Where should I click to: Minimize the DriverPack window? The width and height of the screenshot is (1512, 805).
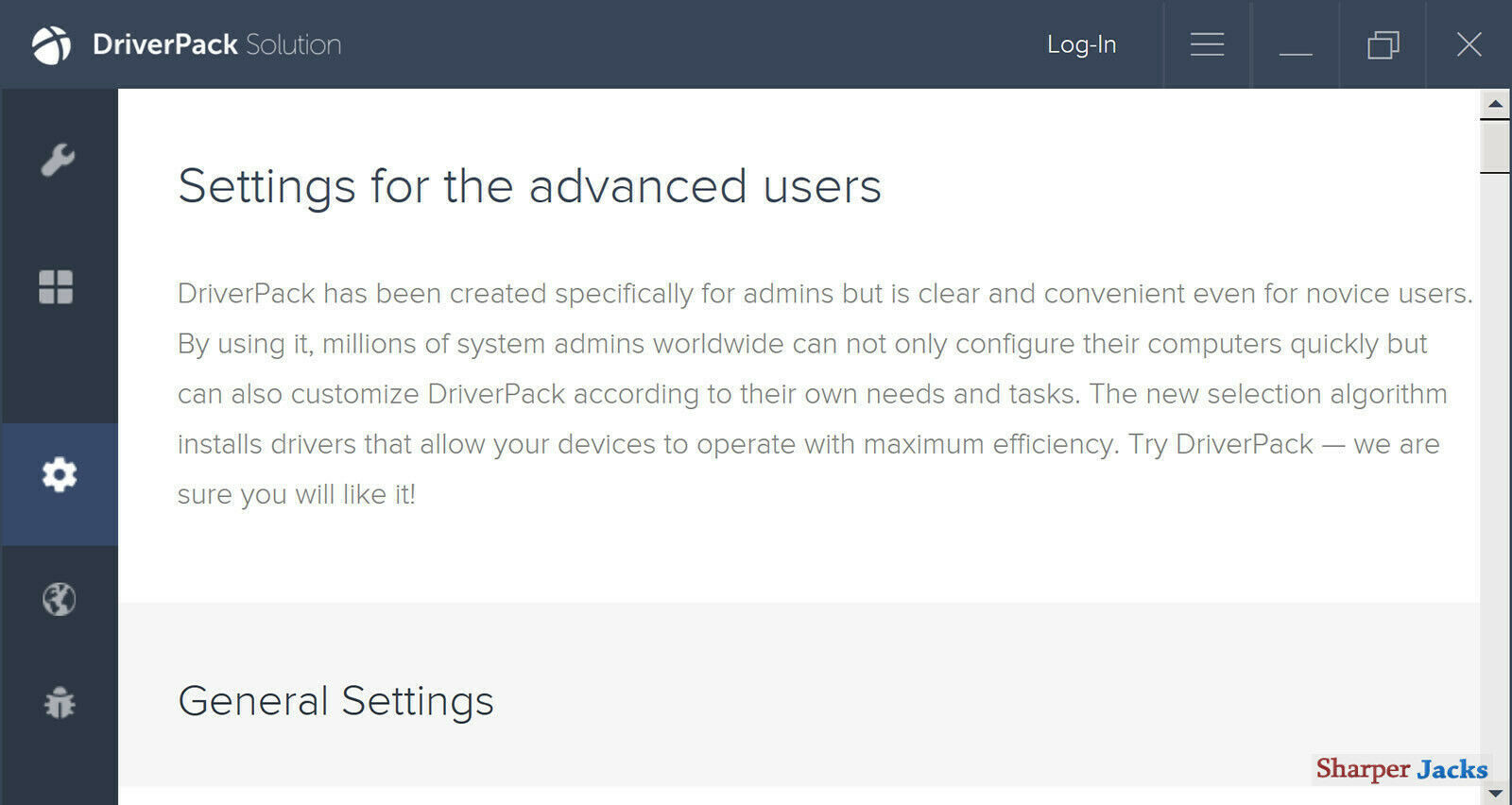click(1295, 44)
